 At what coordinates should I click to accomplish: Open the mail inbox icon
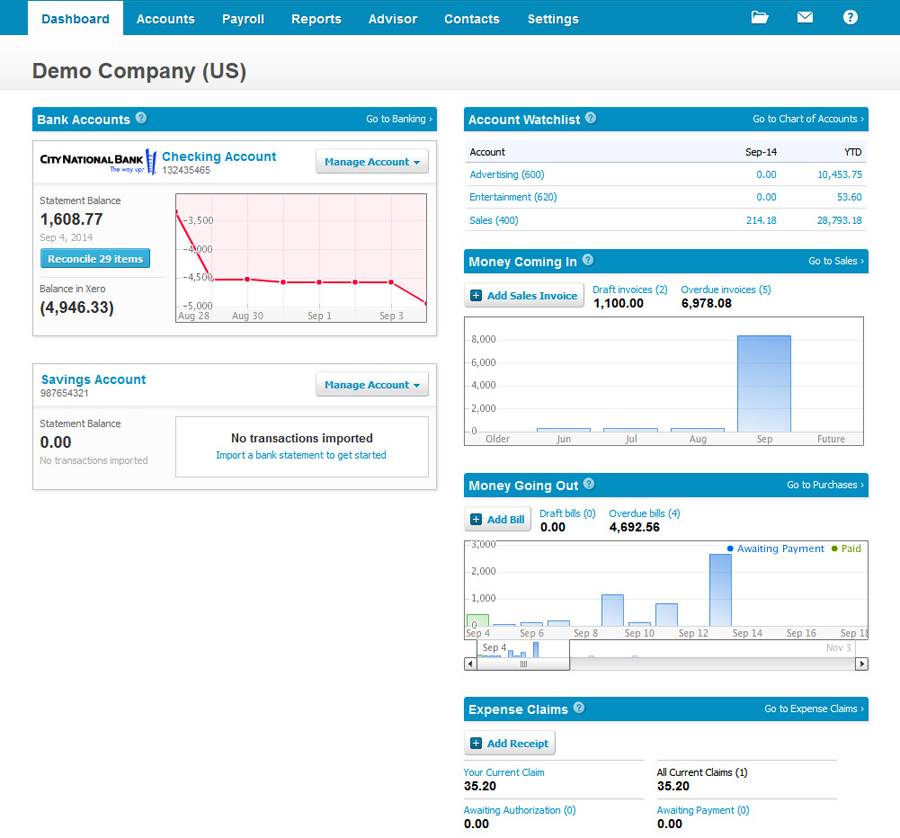click(805, 17)
